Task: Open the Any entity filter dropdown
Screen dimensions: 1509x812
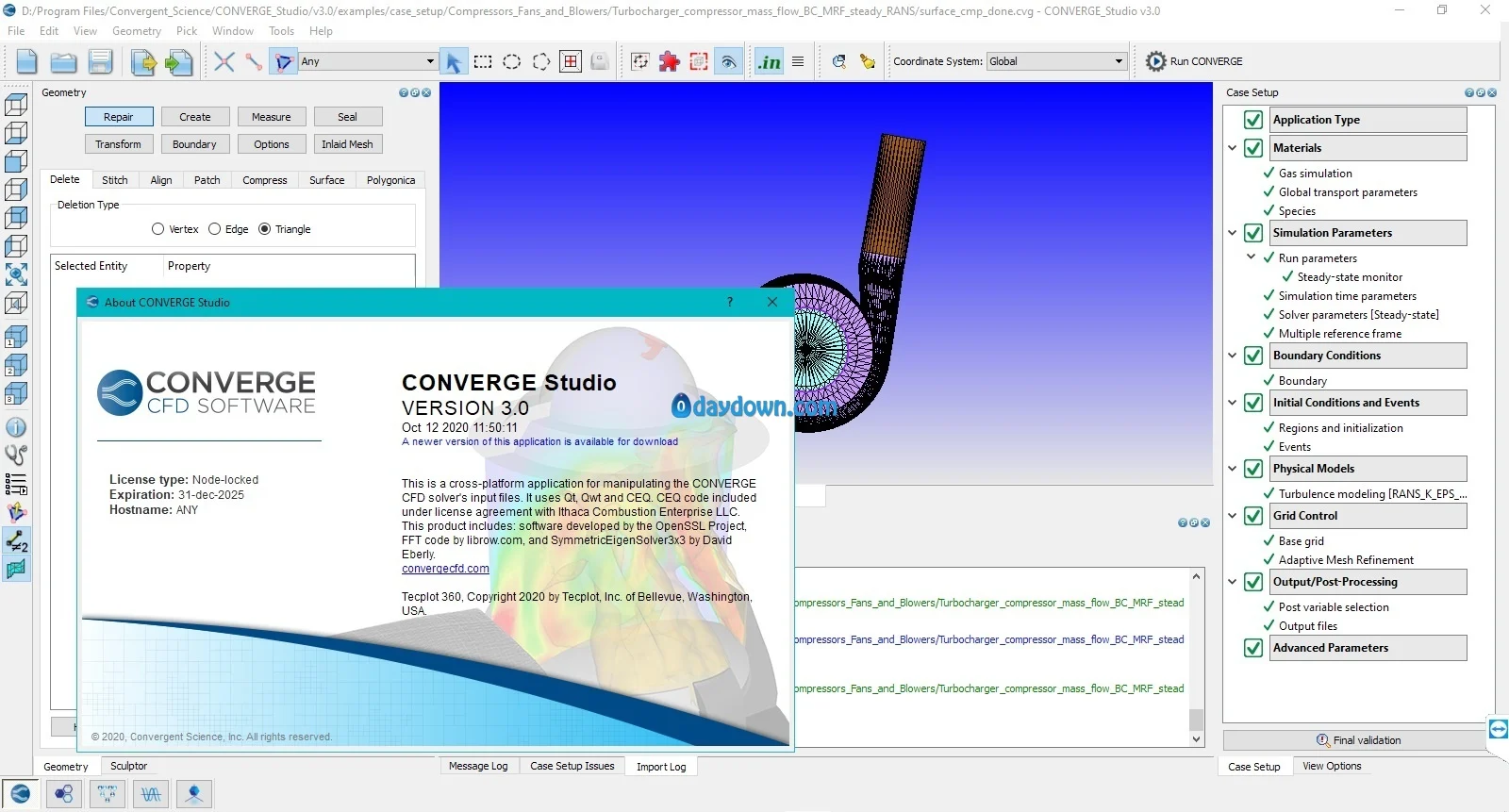Action: [367, 61]
